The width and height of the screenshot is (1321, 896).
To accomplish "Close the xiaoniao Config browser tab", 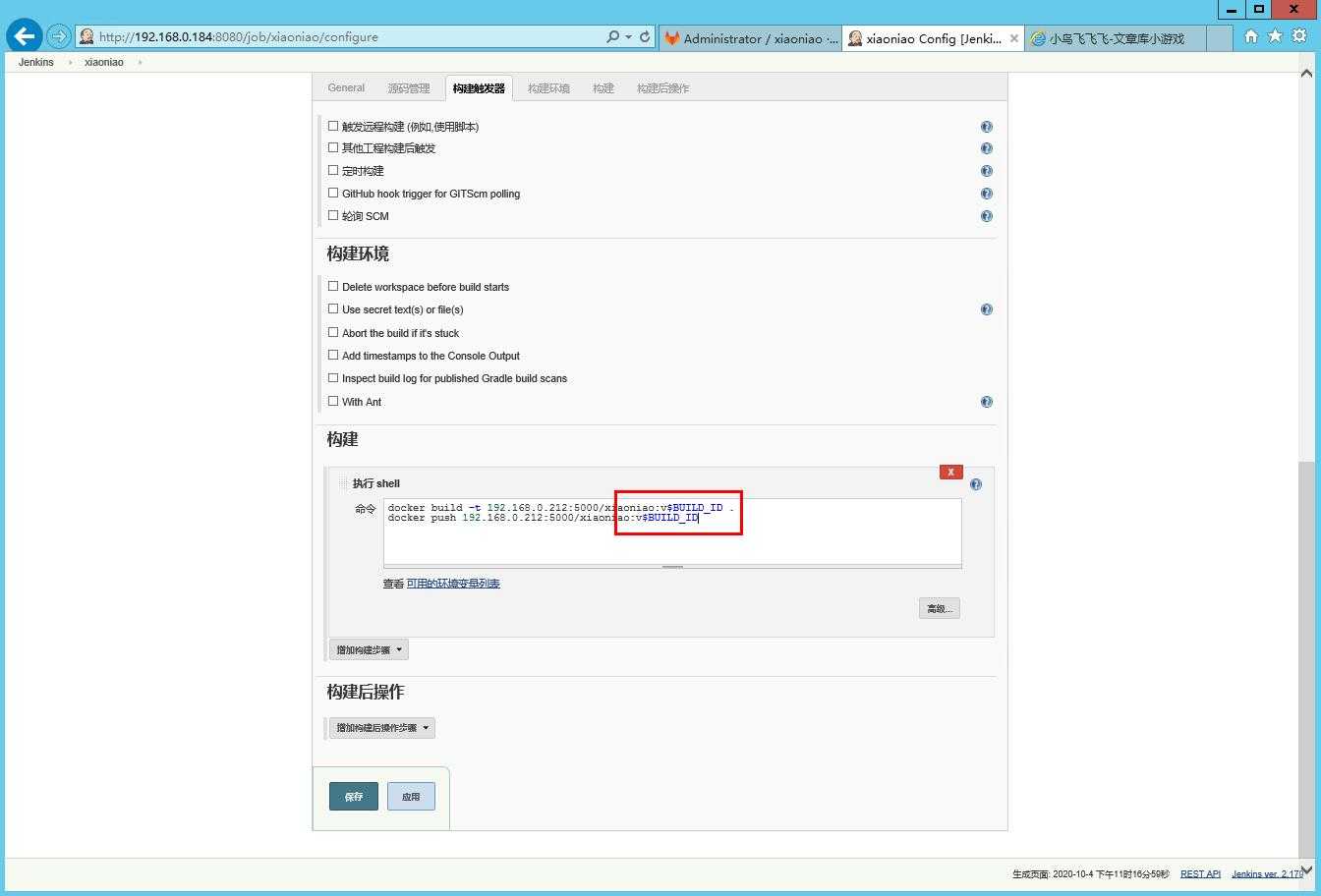I will [x=1014, y=38].
